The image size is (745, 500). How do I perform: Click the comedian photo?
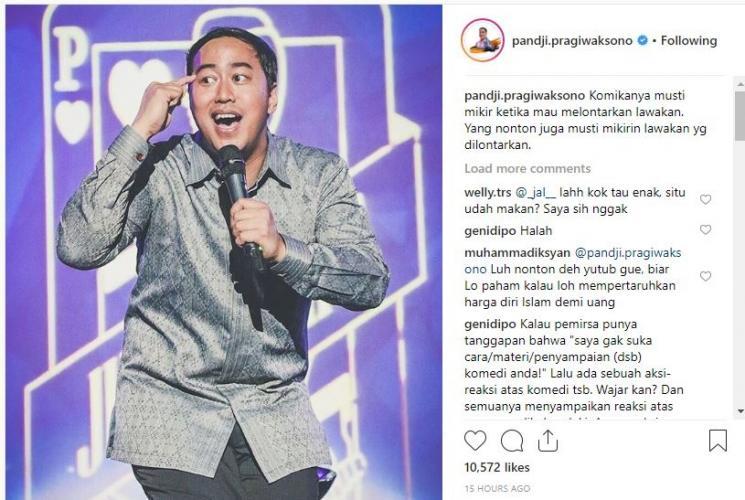224,252
